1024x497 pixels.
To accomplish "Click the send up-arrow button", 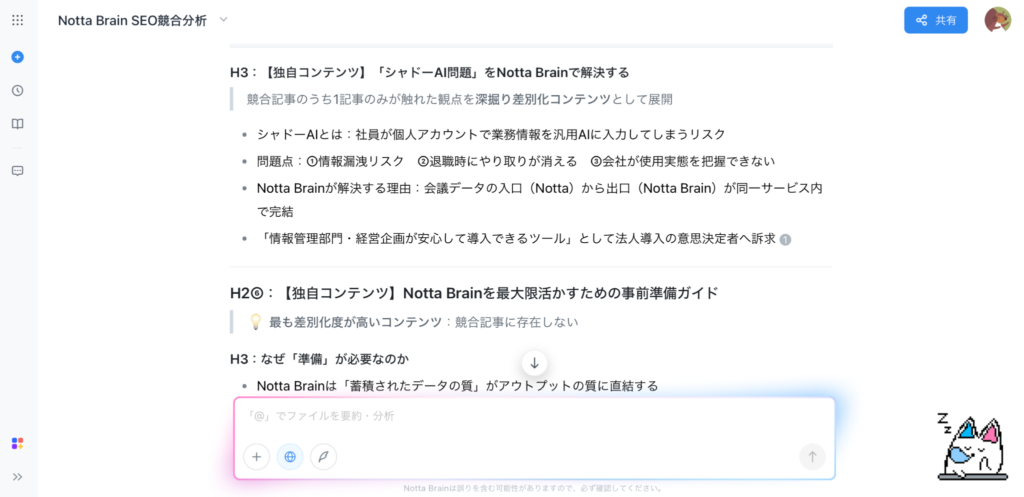I will [x=812, y=457].
